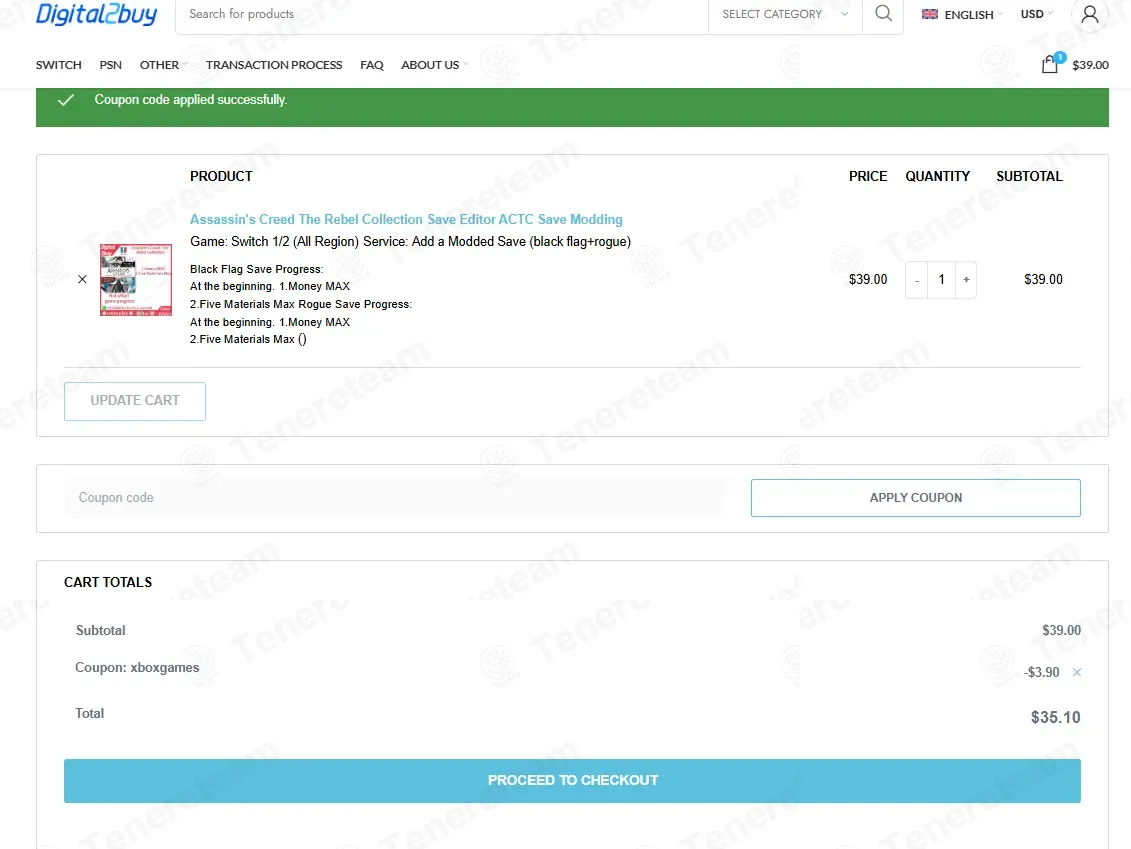Open the Switch menu item
Screen dimensions: 1131x849
point(58,65)
